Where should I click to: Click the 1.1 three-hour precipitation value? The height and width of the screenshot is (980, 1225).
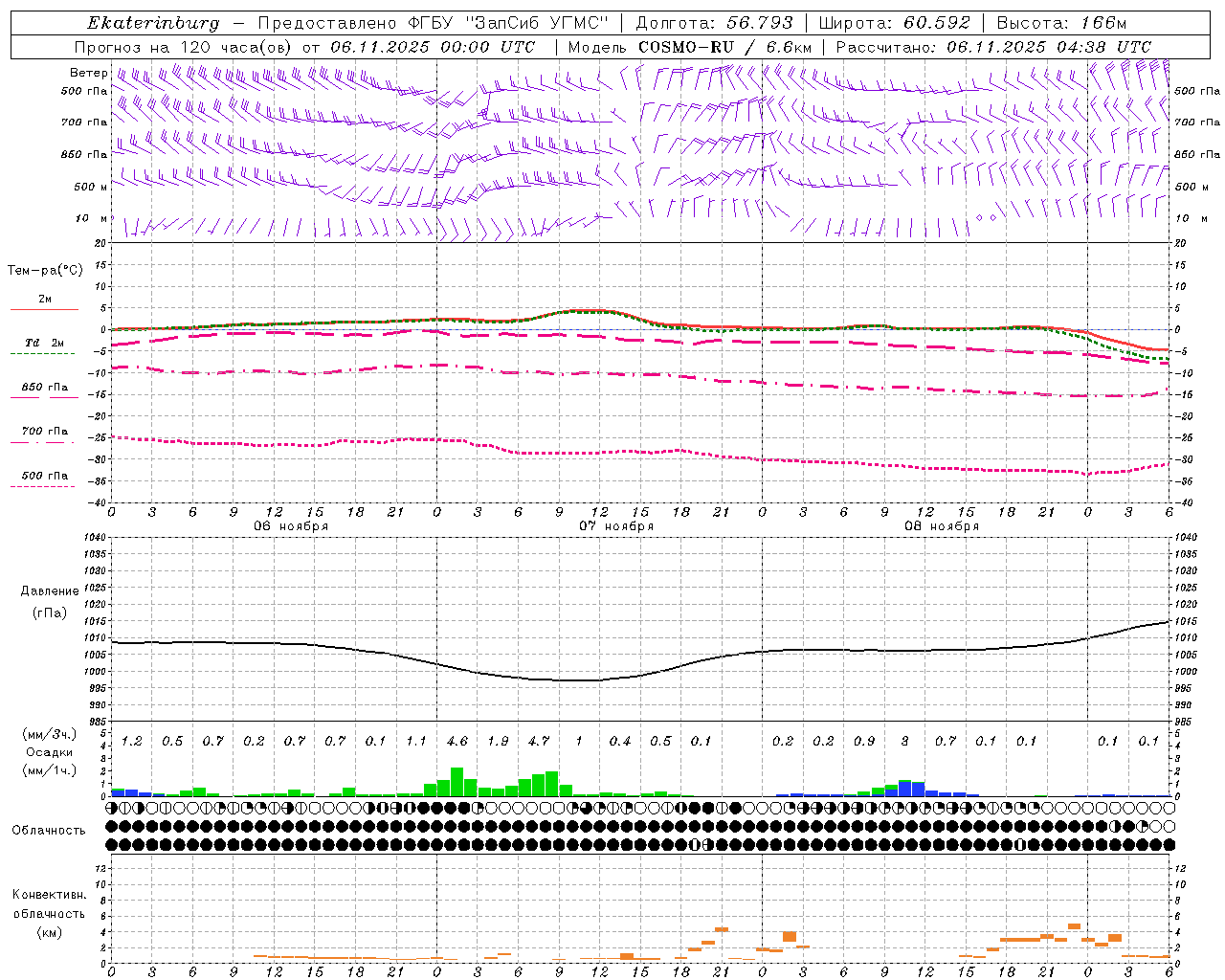[x=416, y=741]
